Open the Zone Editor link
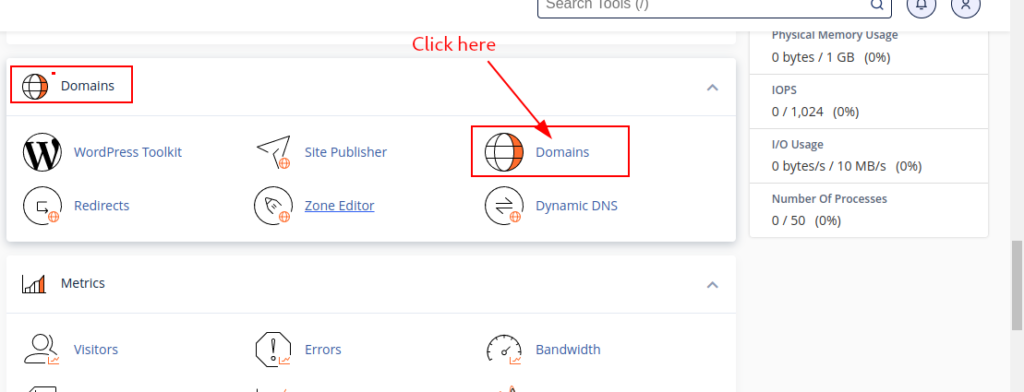This screenshot has height=392, width=1024. 340,206
